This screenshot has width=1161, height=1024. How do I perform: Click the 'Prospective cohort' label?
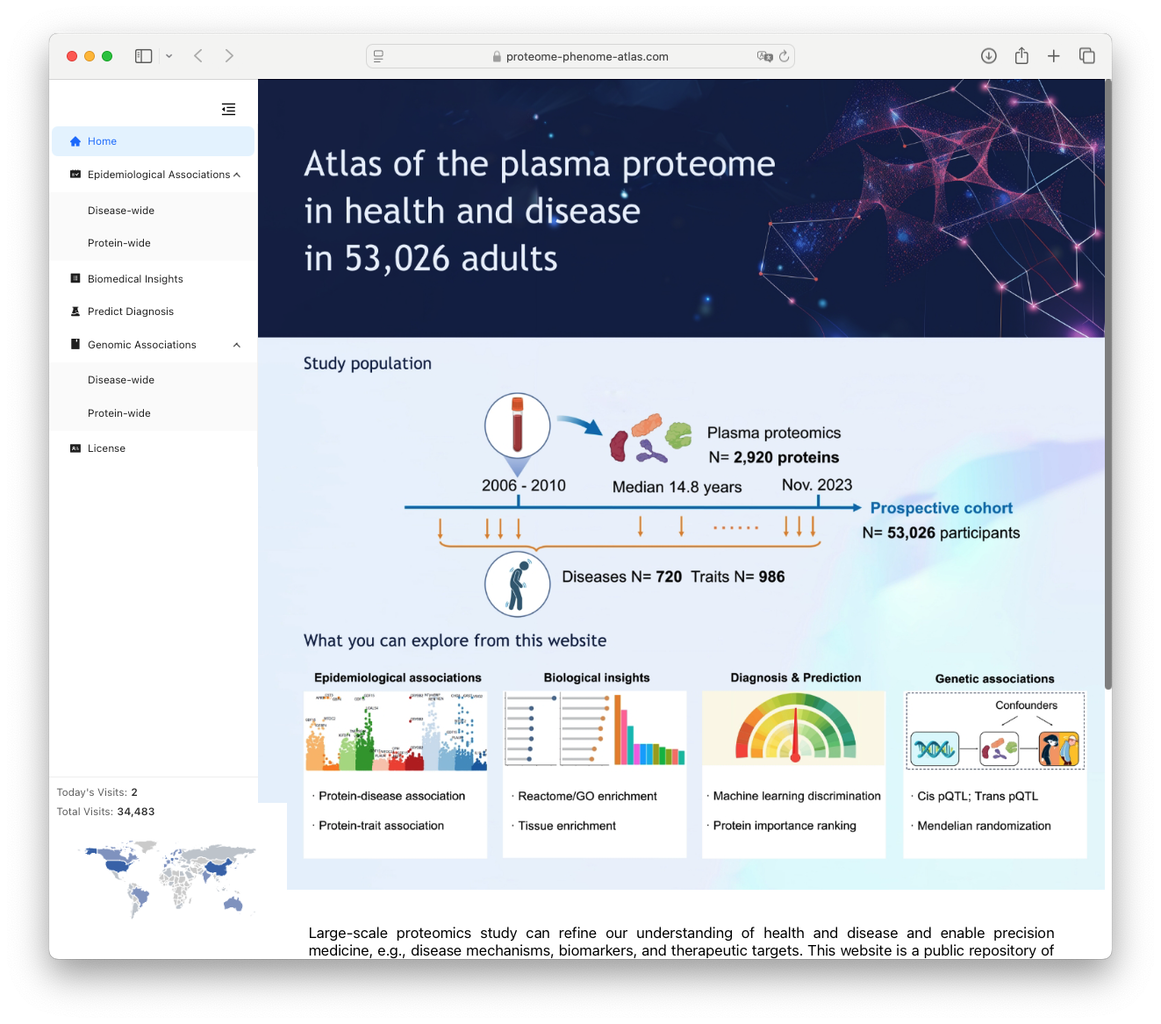tap(941, 508)
